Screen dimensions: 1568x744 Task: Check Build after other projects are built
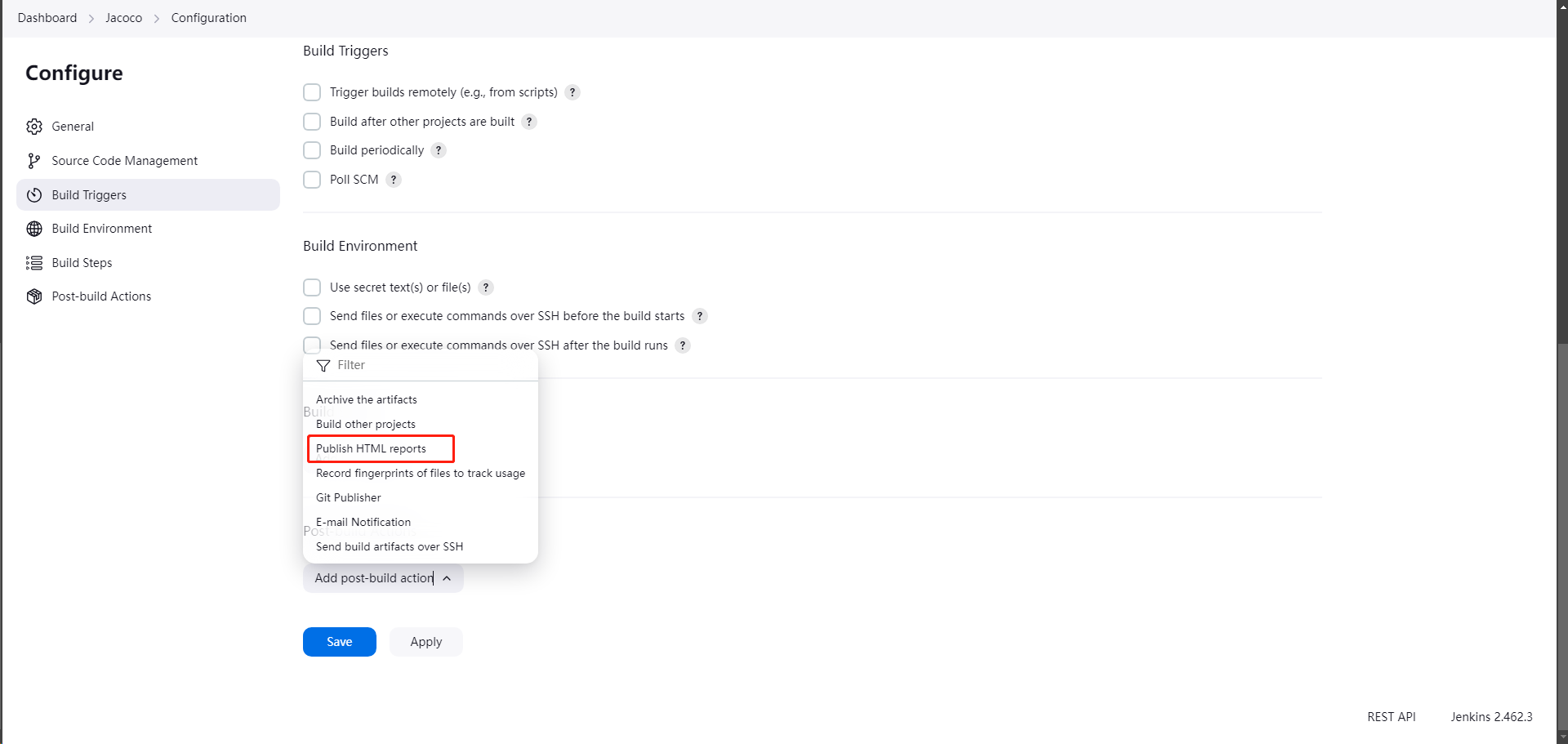point(312,122)
